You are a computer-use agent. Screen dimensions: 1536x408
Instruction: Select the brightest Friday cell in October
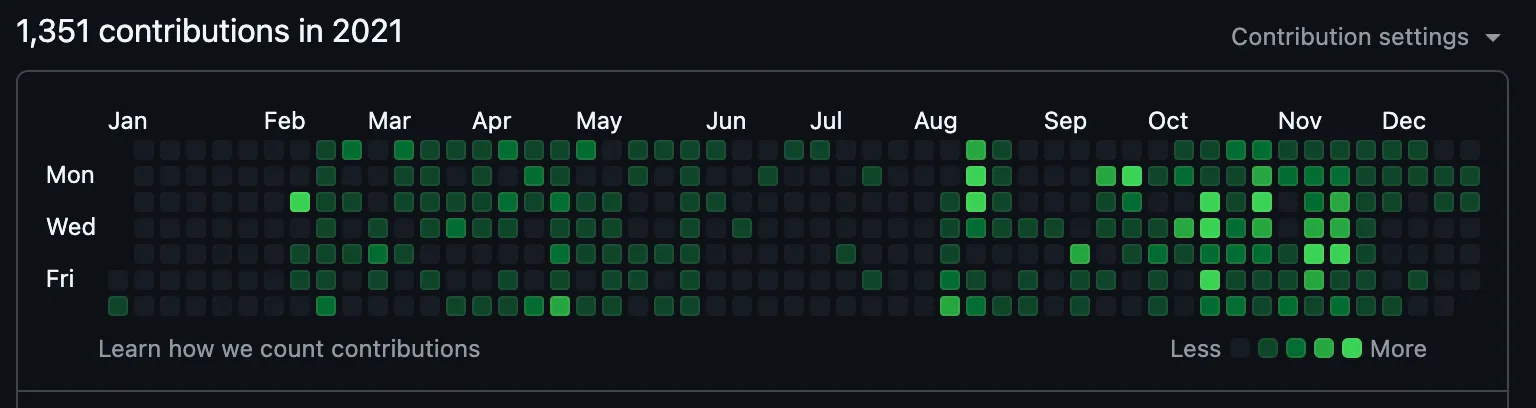(x=1210, y=280)
